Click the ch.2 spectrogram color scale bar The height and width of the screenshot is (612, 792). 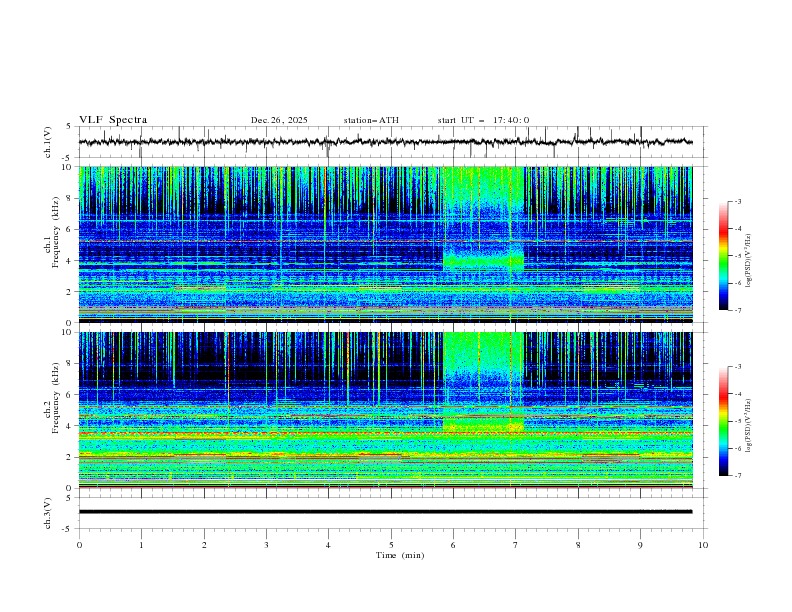723,421
